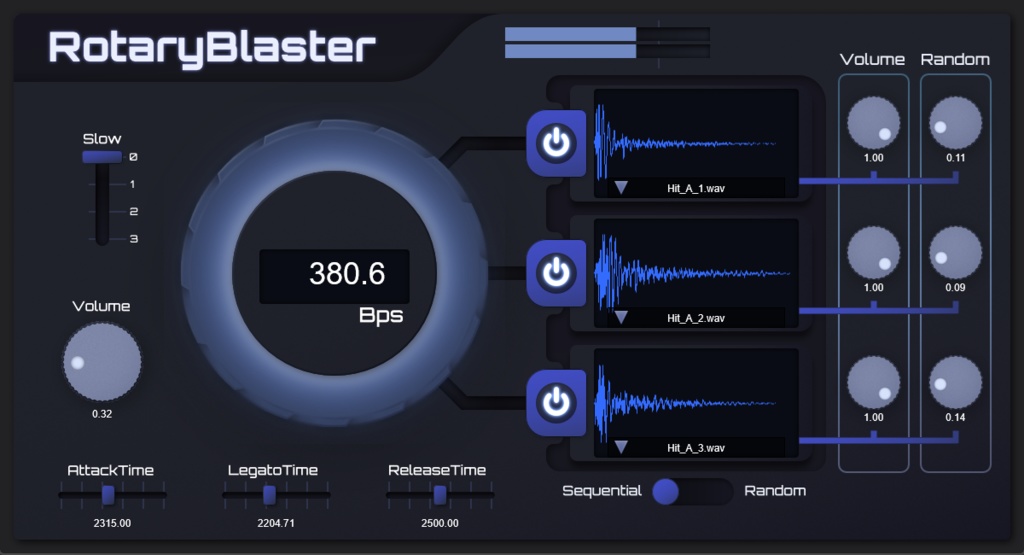This screenshot has height=555, width=1024.
Task: Click random value 0.14
Action: (955, 417)
